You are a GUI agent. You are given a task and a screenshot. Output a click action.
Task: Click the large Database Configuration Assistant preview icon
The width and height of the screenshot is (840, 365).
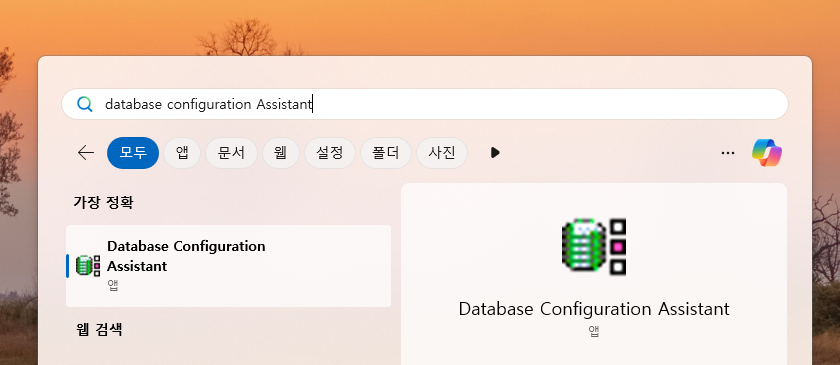(594, 247)
